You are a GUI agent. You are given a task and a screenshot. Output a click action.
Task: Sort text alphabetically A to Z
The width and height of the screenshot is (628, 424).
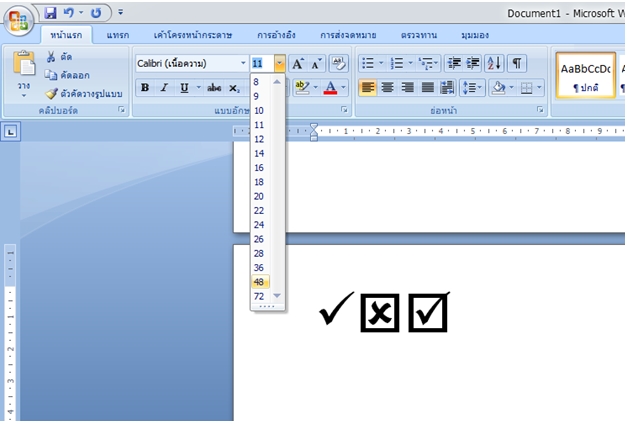(x=494, y=63)
